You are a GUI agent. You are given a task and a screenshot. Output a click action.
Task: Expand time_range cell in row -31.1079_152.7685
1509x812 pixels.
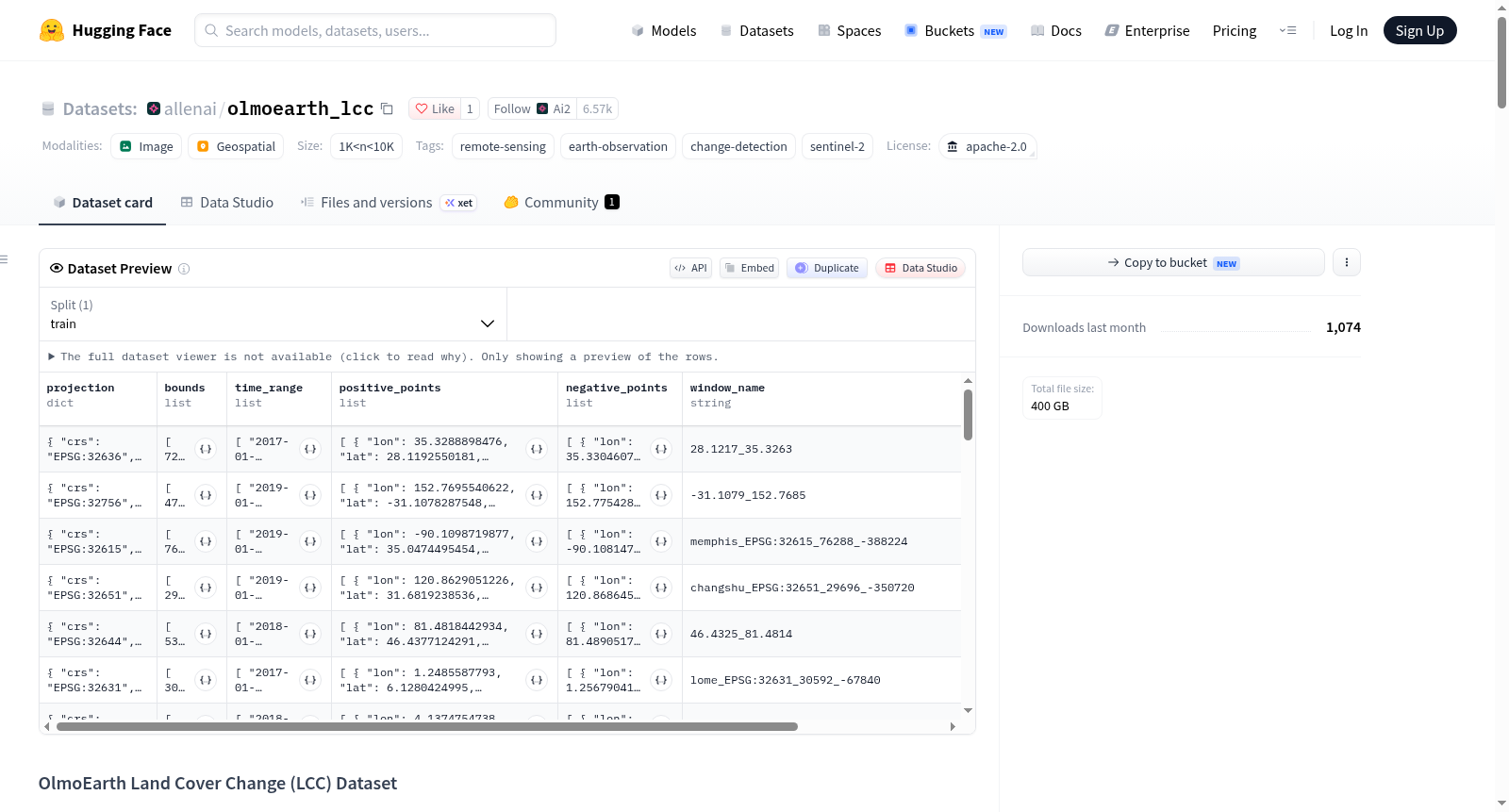pyautogui.click(x=310, y=495)
